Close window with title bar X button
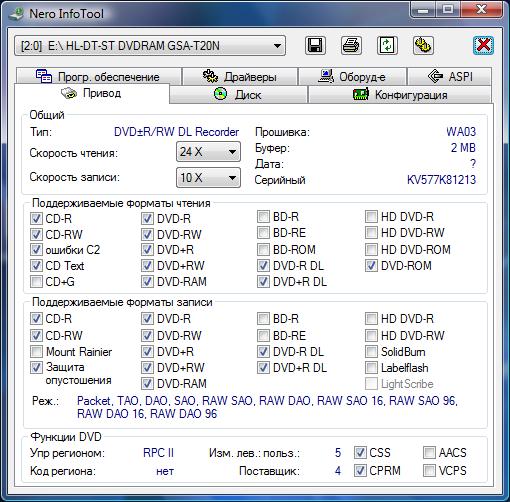Image resolution: width=510 pixels, height=502 pixels. tap(482, 9)
